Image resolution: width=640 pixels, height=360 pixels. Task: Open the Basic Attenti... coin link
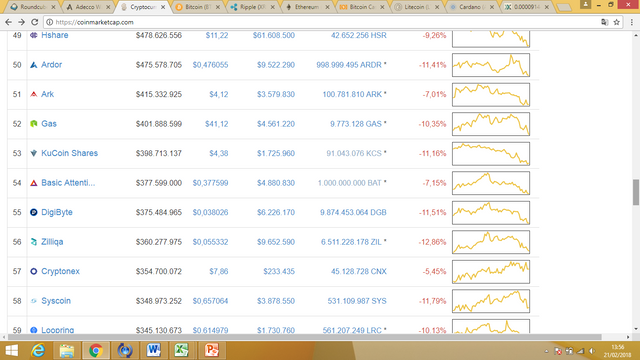click(68, 182)
